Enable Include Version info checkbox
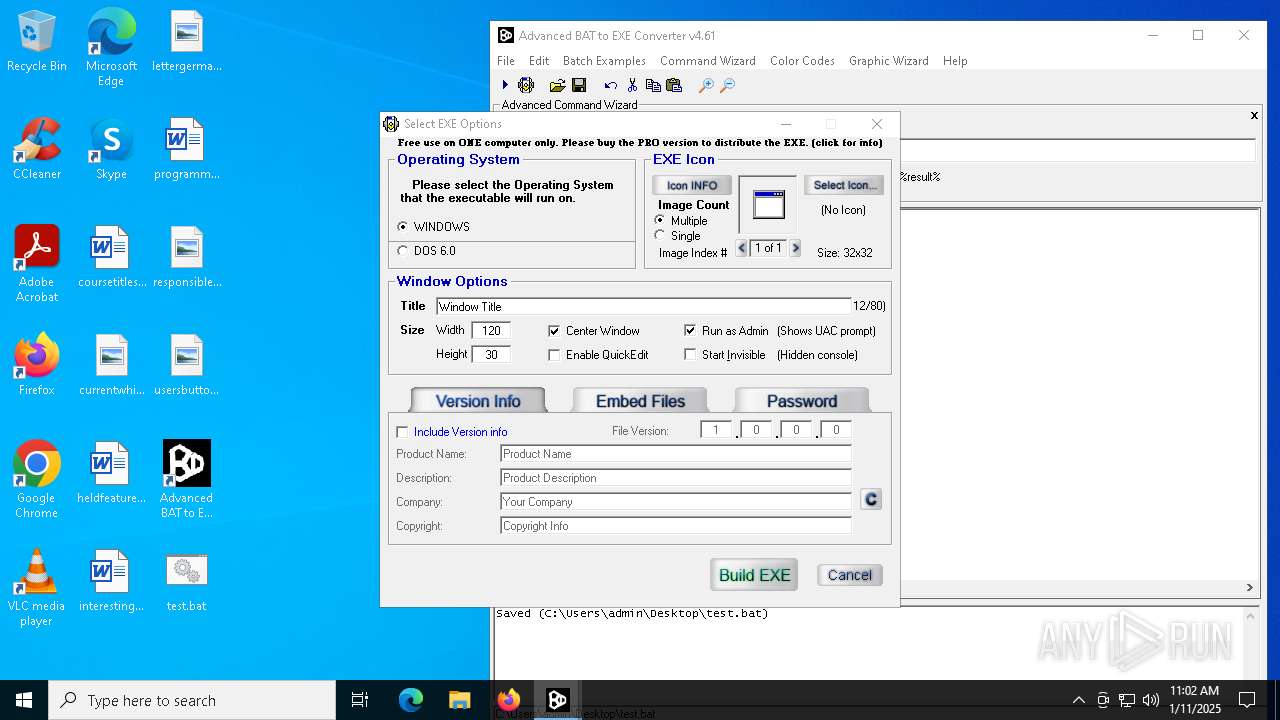Screen dimensions: 1280x720 (402, 432)
